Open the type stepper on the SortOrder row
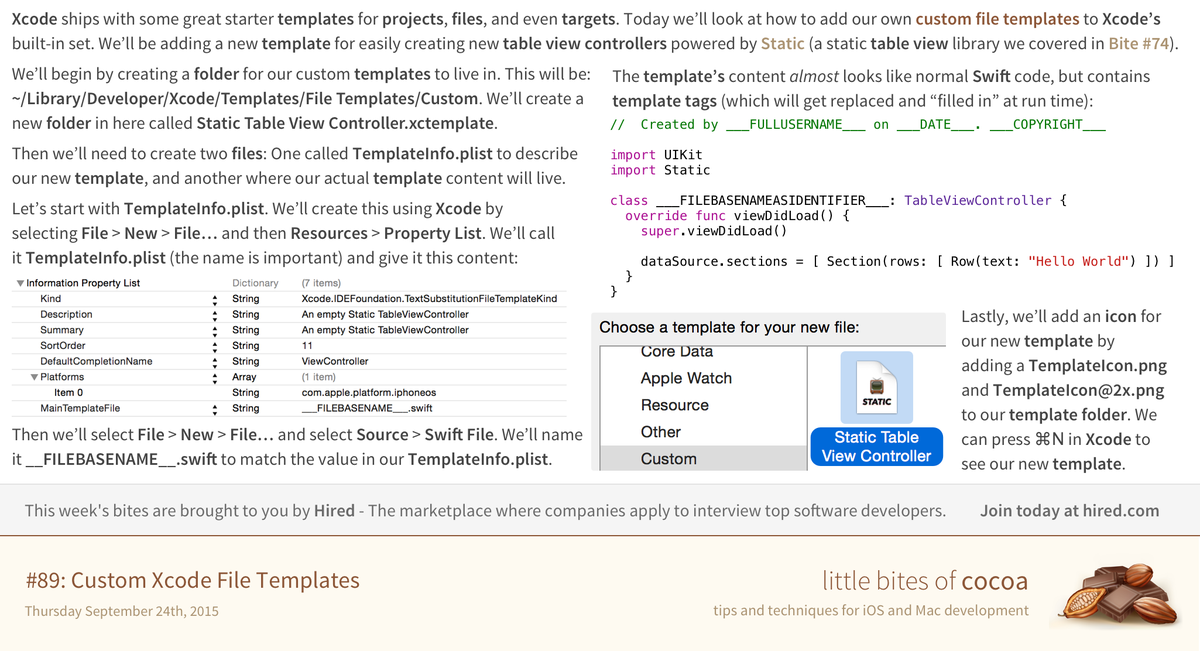 tap(215, 346)
